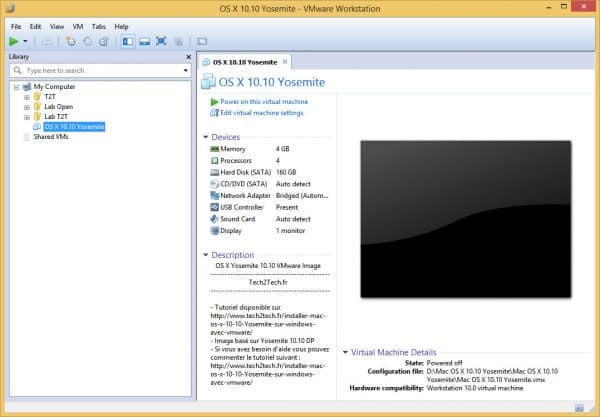Select the T2T folder in library
The width and height of the screenshot is (600, 417).
click(x=50, y=96)
